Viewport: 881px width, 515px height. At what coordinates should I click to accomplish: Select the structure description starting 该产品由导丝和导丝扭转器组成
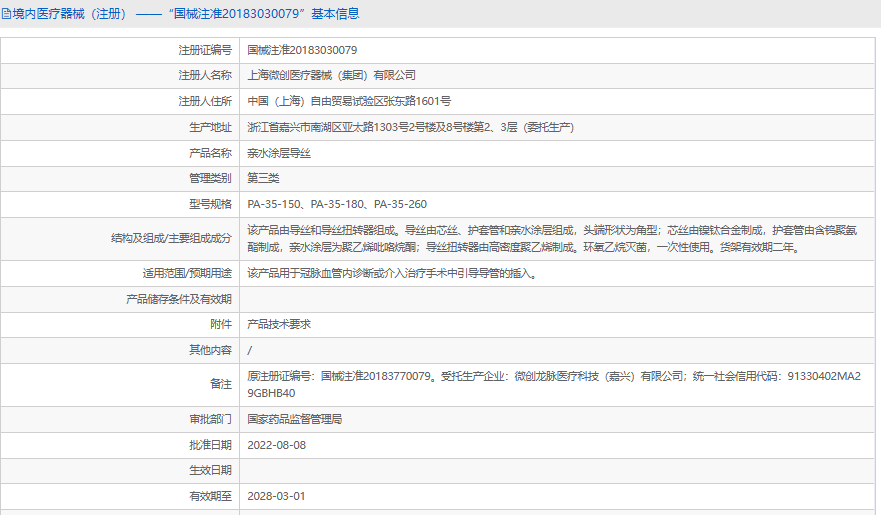[x=553, y=239]
